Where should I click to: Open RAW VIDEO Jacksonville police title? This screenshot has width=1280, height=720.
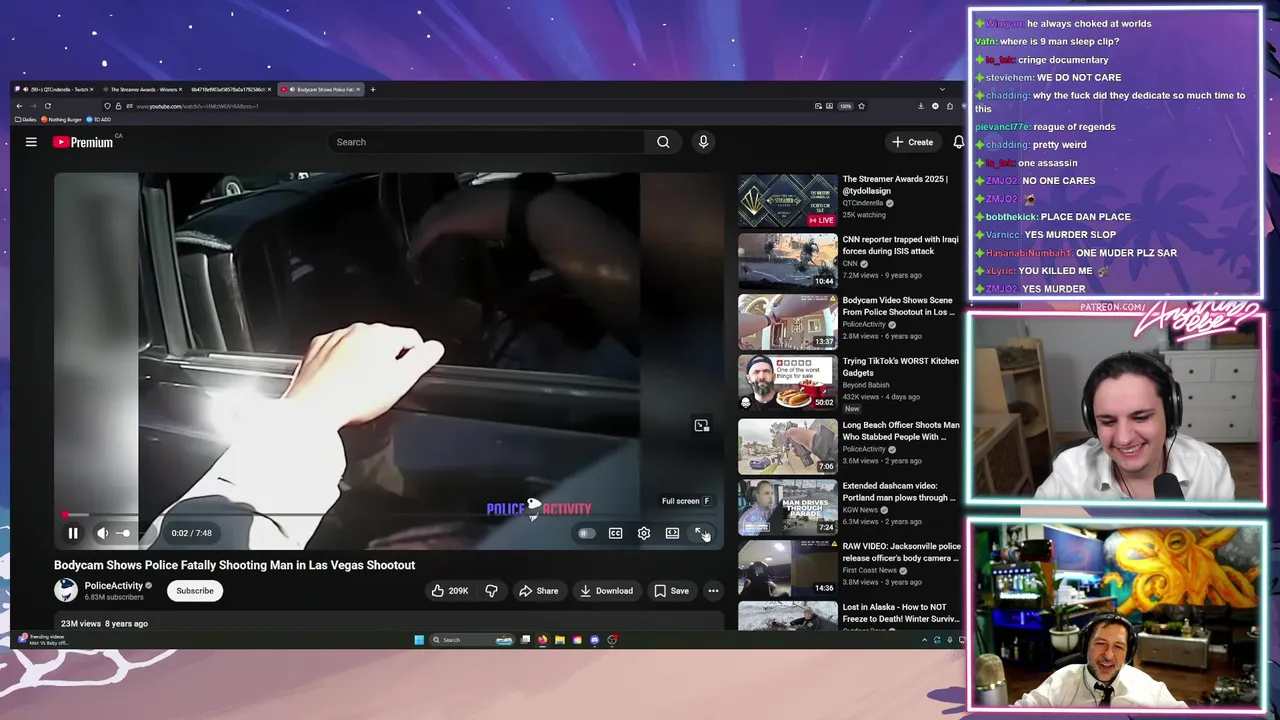click(x=901, y=552)
